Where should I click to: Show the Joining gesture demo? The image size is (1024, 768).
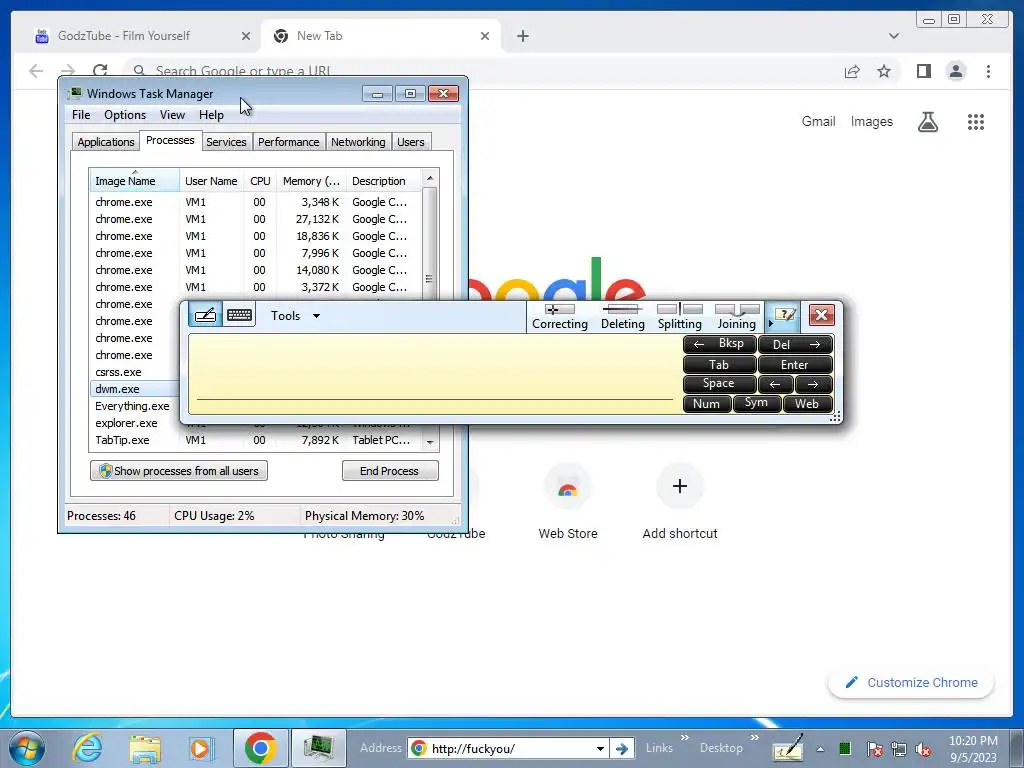[737, 317]
